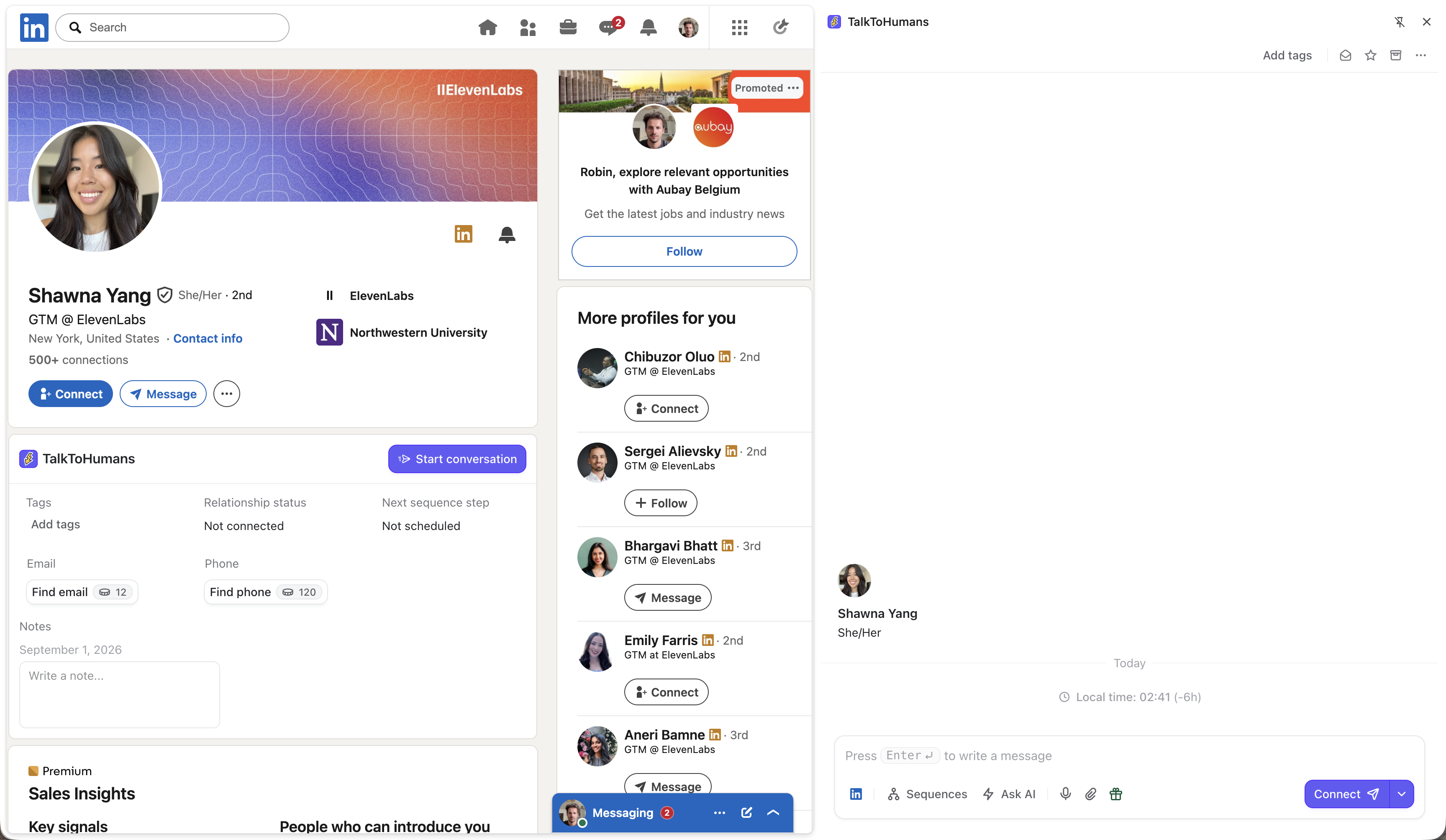The image size is (1446, 840).
Task: Message Aneri Bamne
Action: [x=668, y=786]
